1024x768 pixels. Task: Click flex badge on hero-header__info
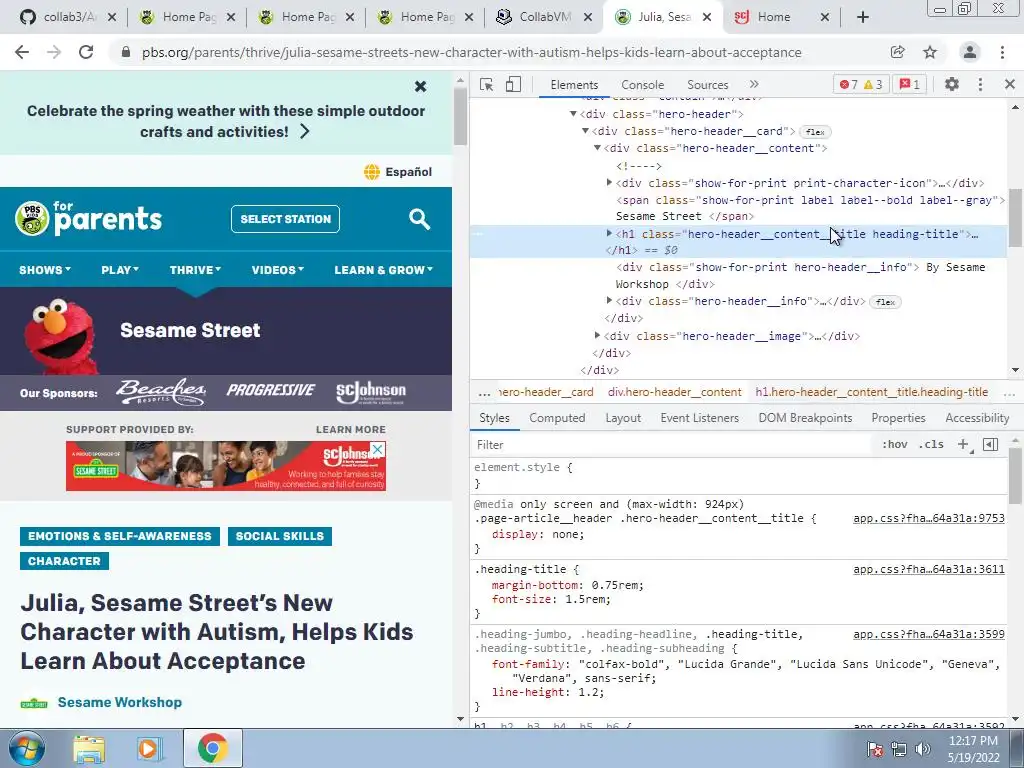885,302
